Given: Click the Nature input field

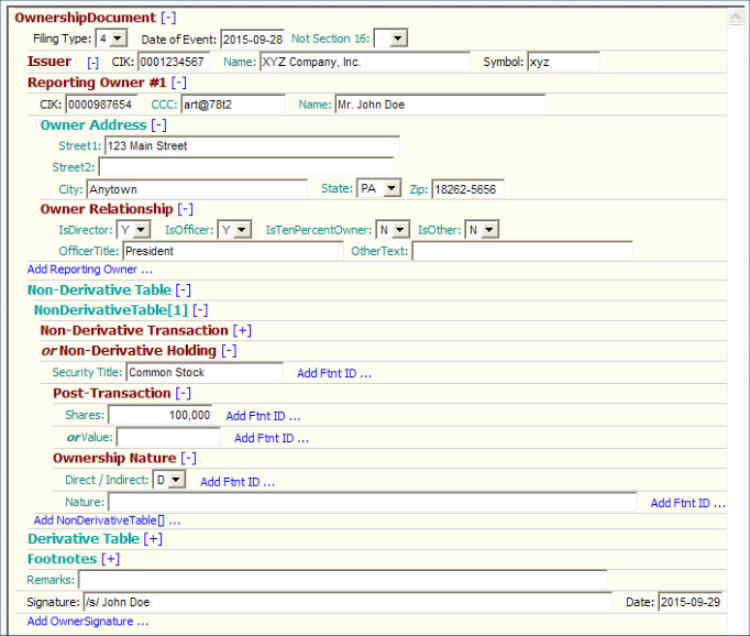Looking at the screenshot, I should 373,502.
